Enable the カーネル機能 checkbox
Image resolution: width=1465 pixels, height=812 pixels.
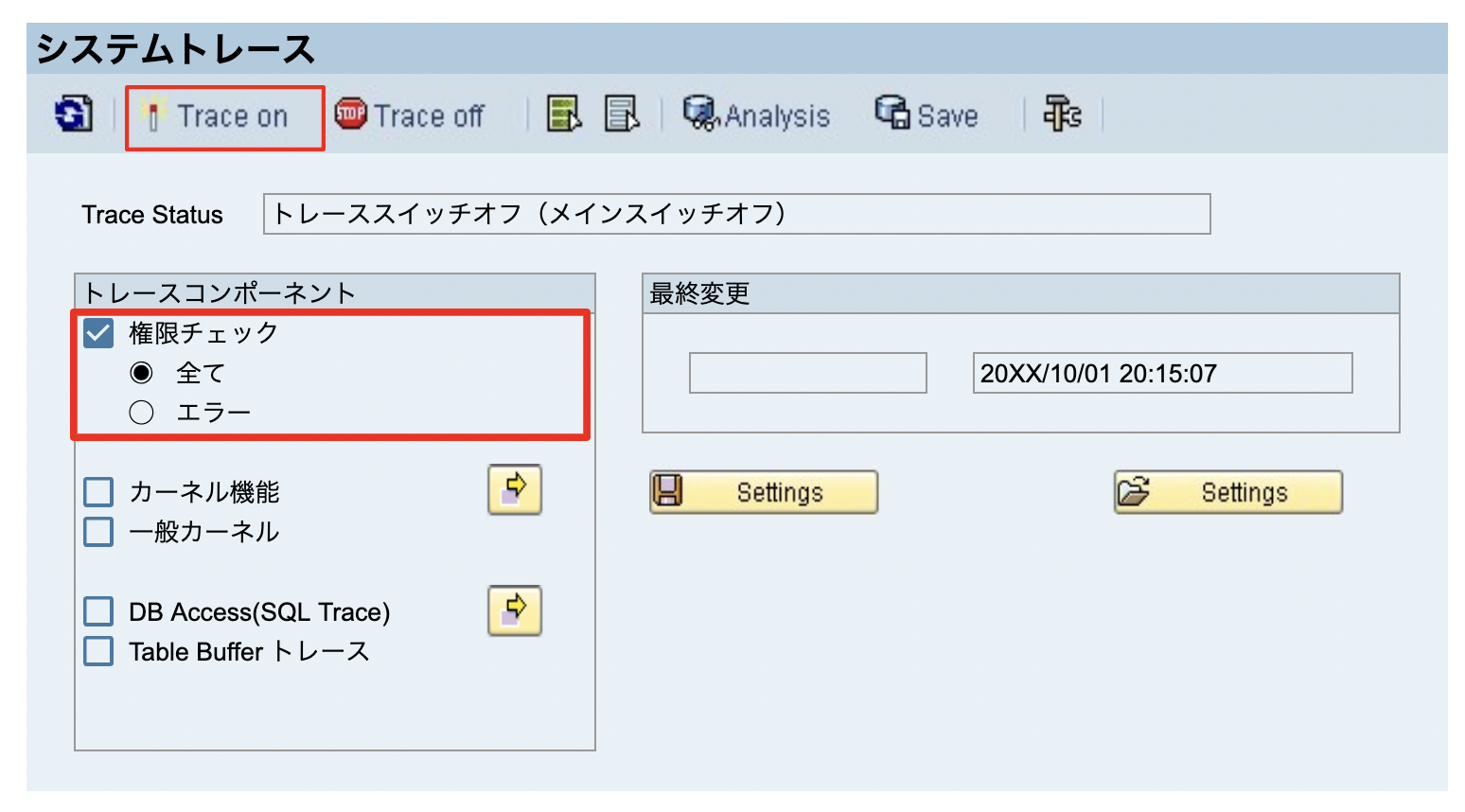(97, 491)
